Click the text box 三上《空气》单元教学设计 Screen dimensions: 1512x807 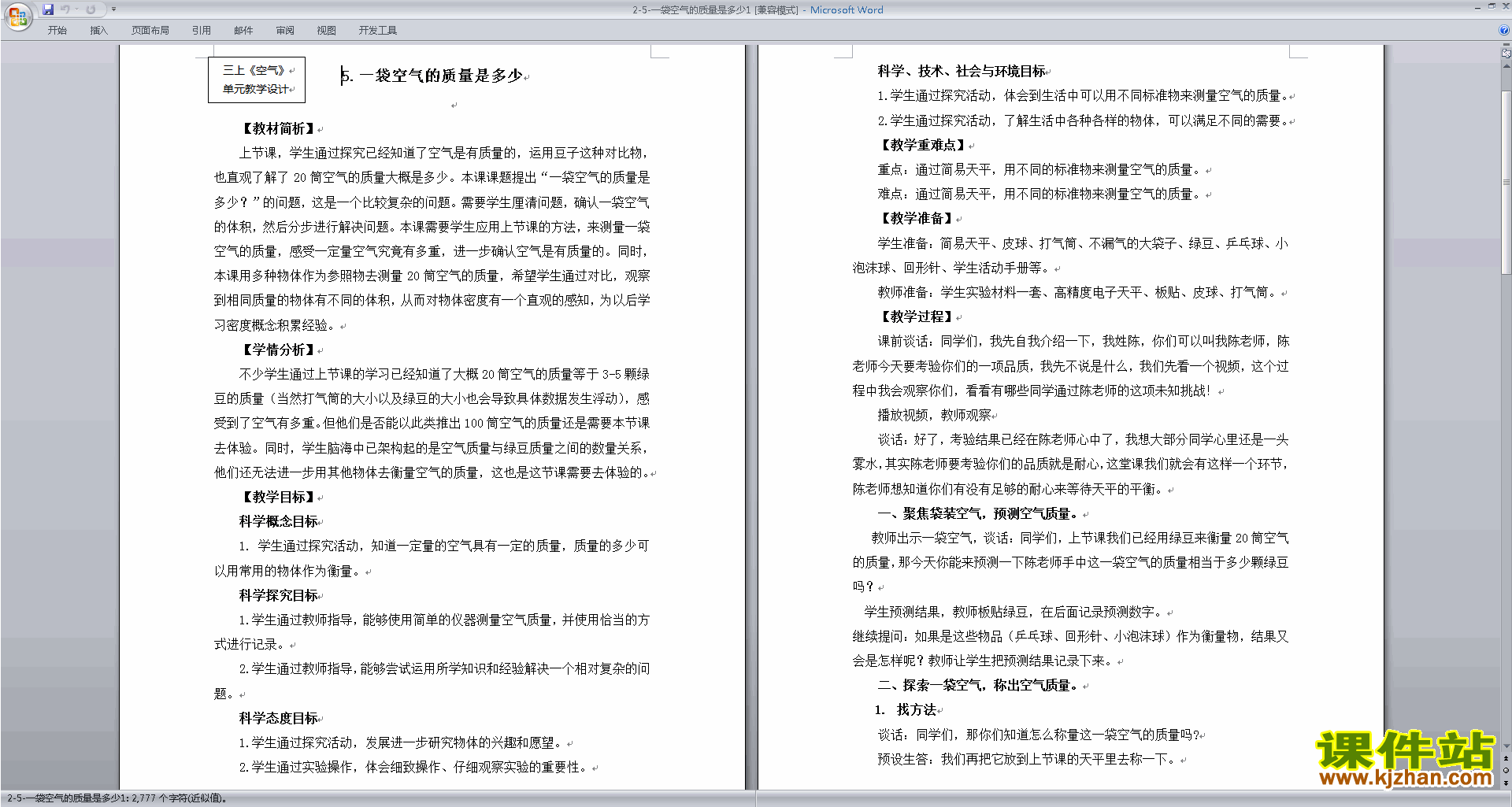coord(257,80)
